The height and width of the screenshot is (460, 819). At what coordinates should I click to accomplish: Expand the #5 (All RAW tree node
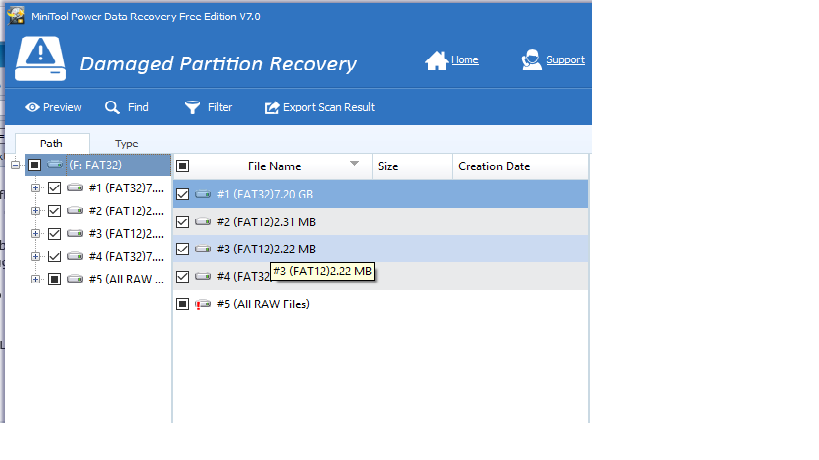tap(35, 279)
